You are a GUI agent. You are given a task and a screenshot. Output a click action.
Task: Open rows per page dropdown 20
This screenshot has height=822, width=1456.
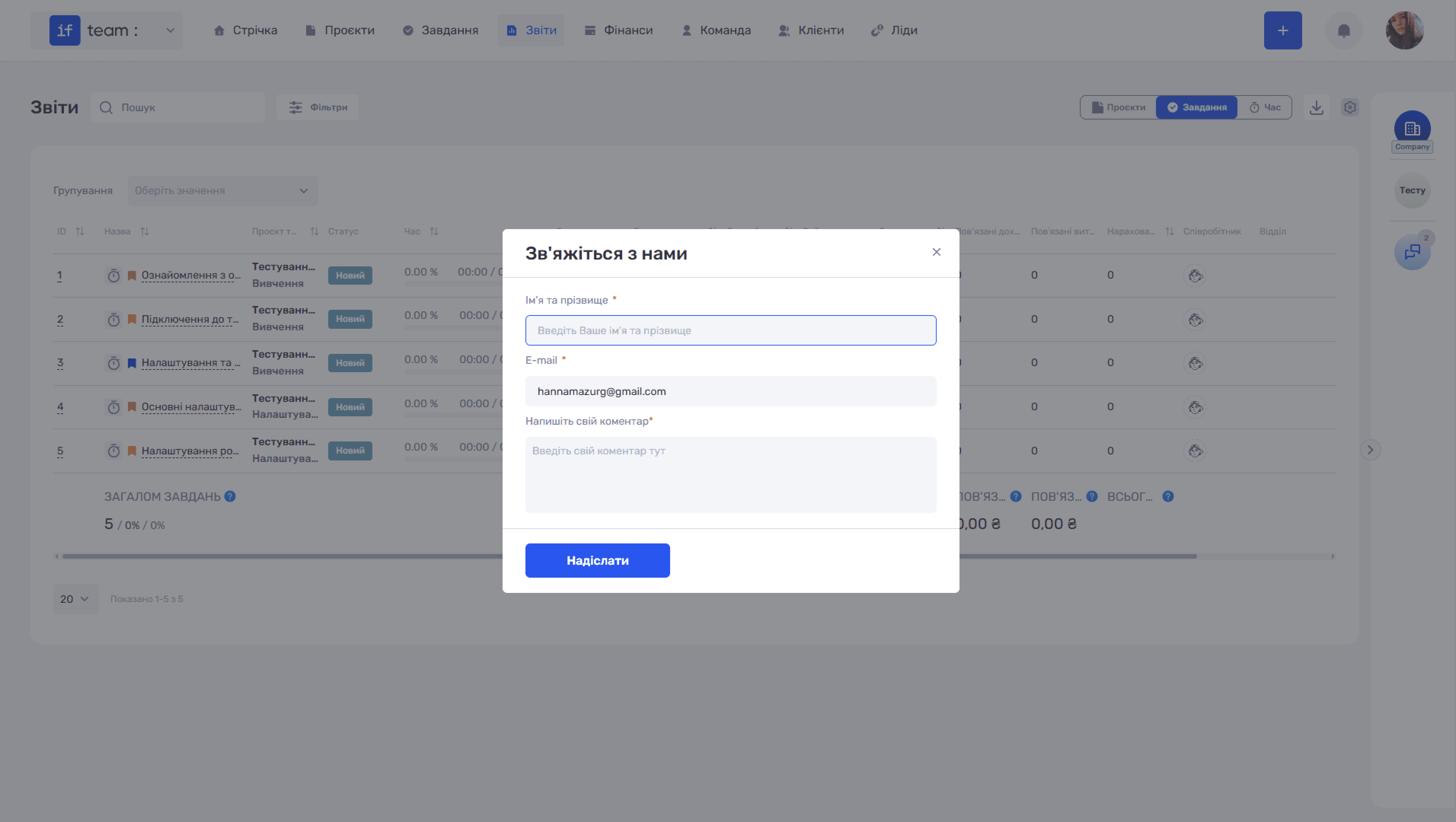click(76, 599)
